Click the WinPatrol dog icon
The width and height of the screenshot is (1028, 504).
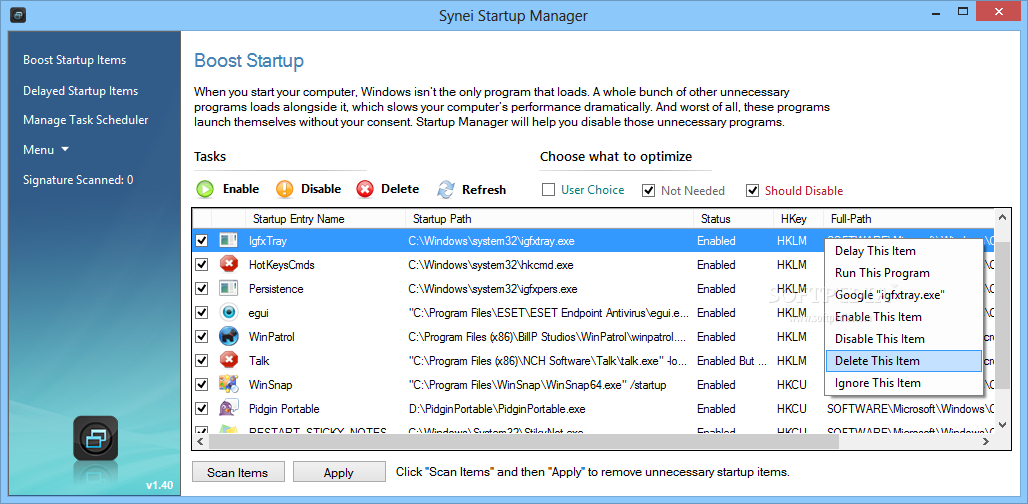coord(228,337)
